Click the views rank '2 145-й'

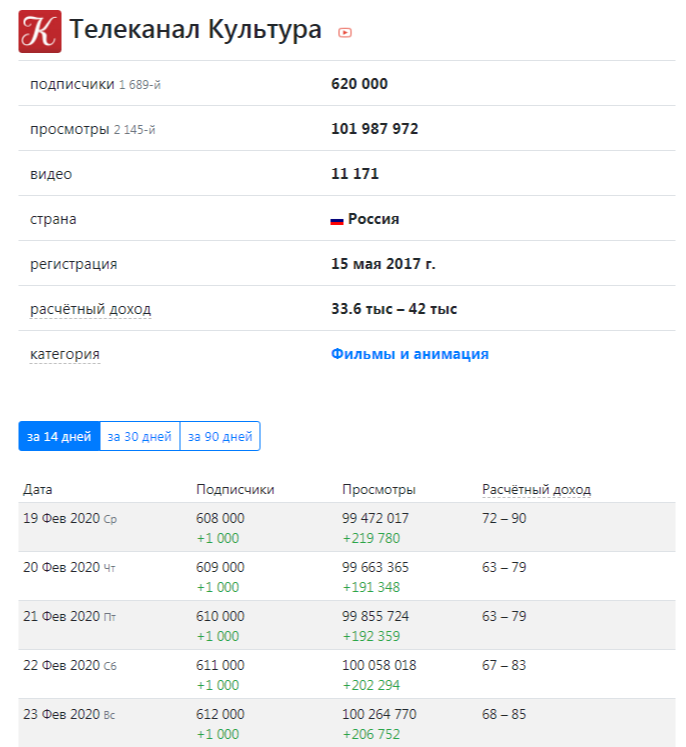134,130
